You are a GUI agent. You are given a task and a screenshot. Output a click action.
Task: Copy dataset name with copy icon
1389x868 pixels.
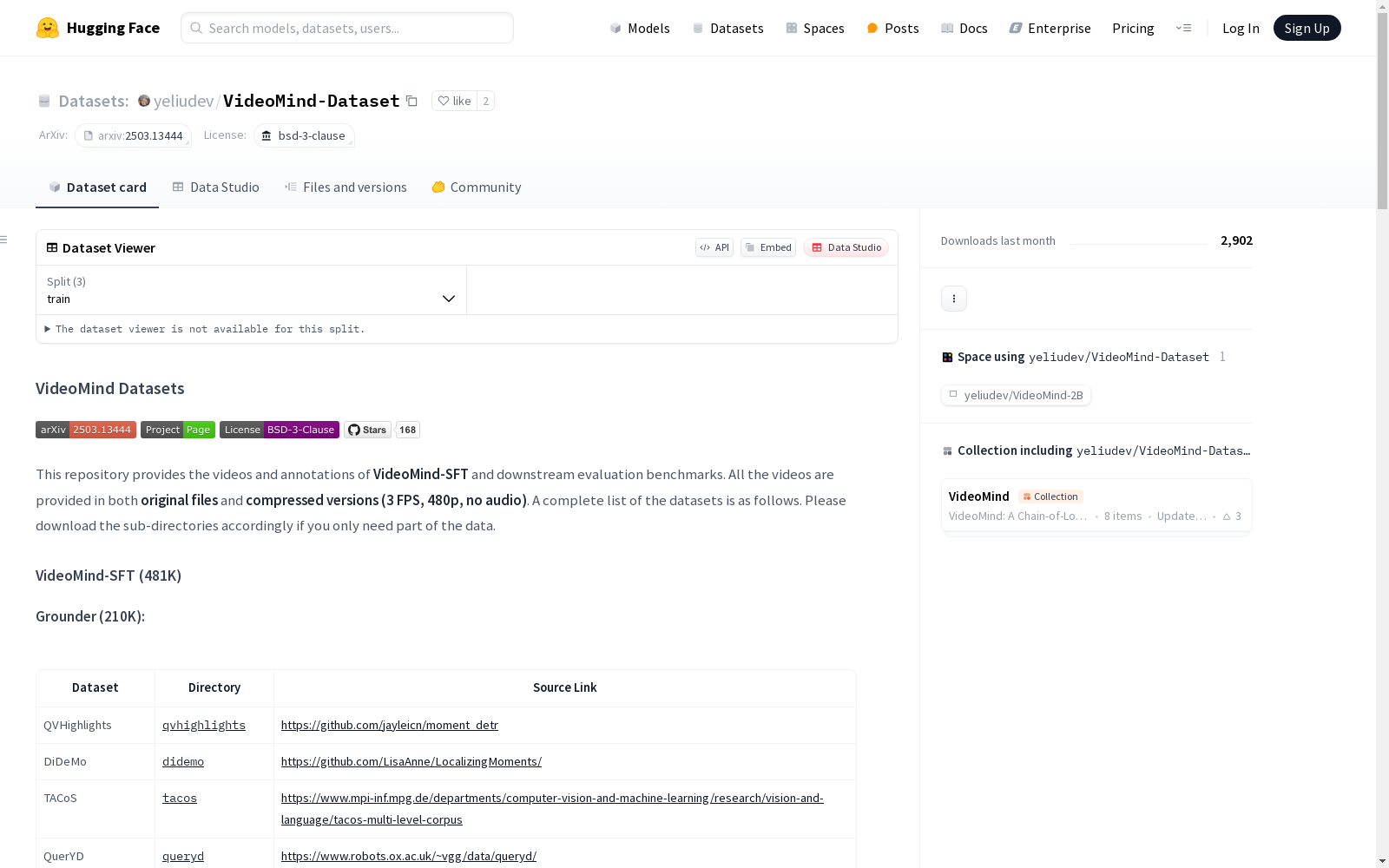tap(412, 102)
